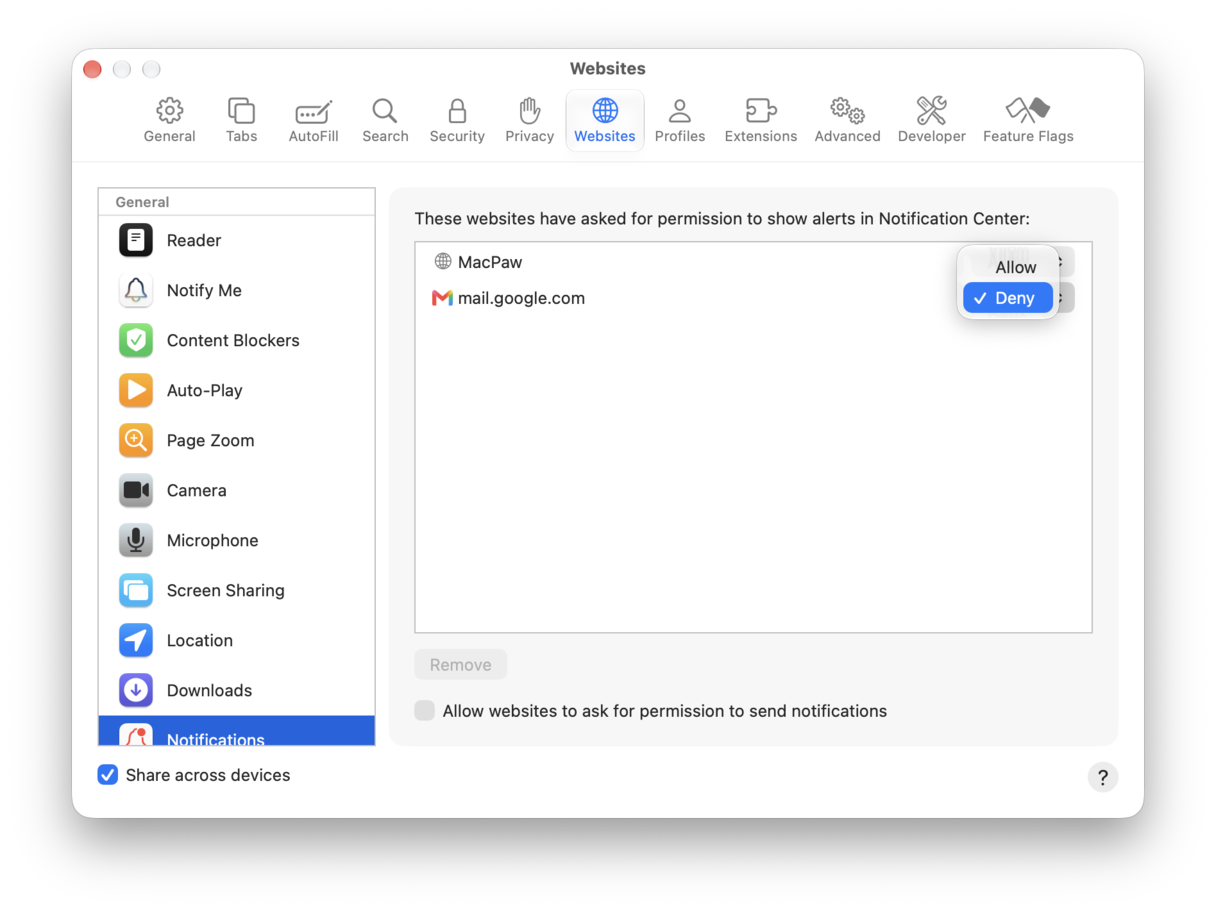Image resolution: width=1216 pixels, height=913 pixels.
Task: Click the greyed-out Remove button
Action: click(x=461, y=665)
